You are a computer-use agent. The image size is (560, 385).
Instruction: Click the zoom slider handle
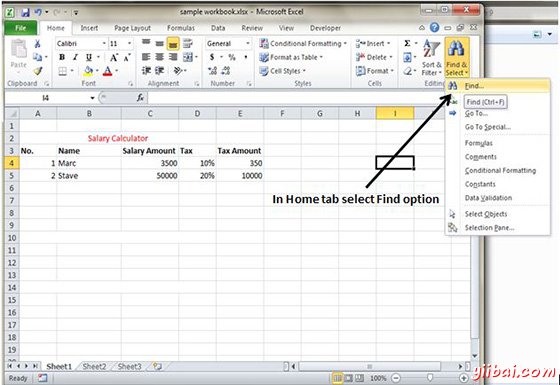pos(430,378)
